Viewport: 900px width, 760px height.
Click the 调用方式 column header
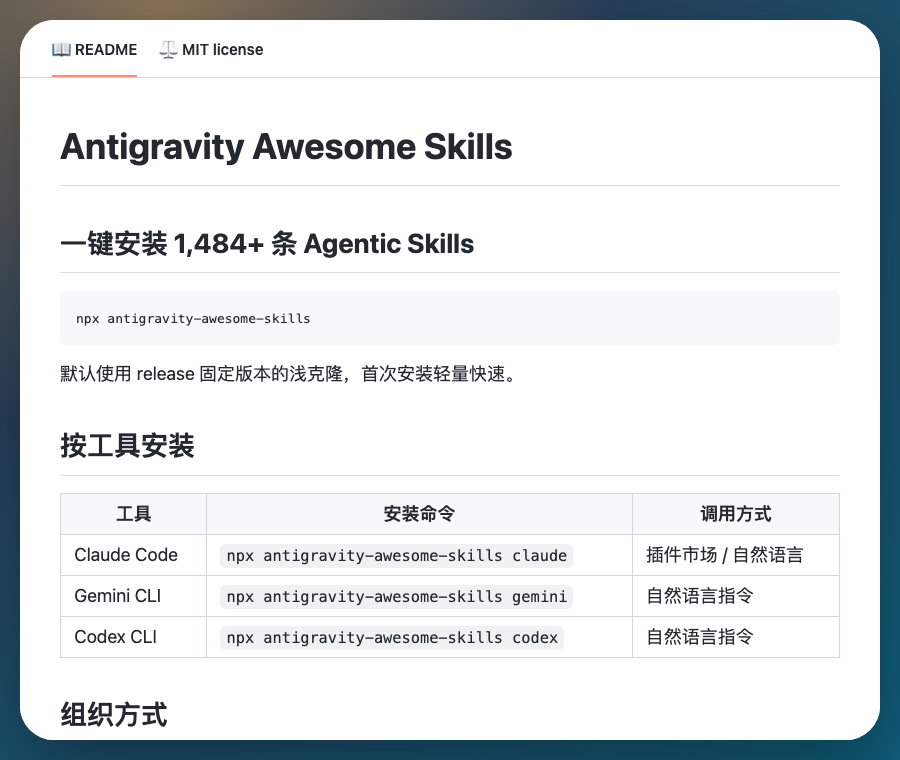pos(735,514)
